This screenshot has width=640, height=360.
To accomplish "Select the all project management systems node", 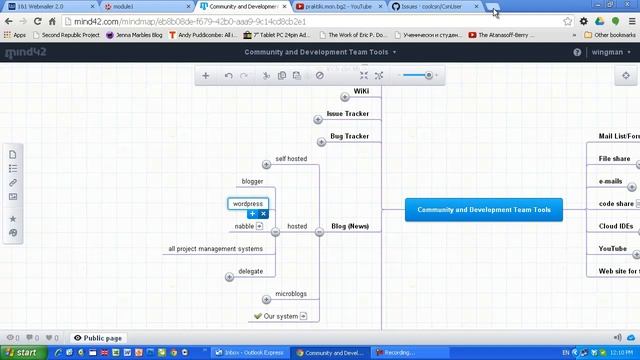I will coord(216,249).
